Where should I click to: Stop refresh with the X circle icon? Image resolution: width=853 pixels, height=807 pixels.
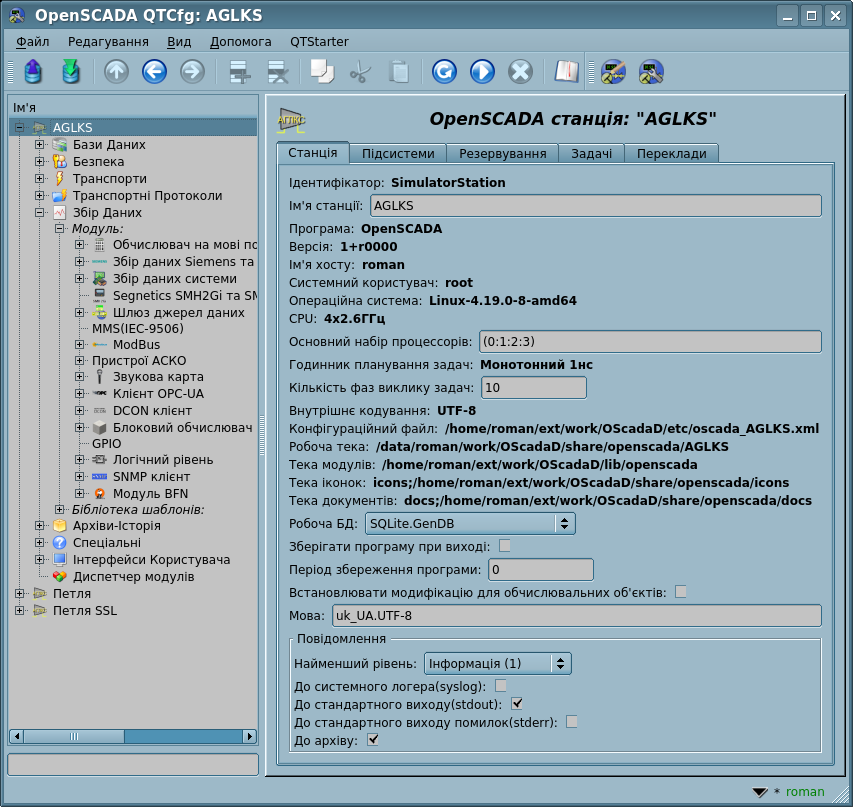point(521,71)
